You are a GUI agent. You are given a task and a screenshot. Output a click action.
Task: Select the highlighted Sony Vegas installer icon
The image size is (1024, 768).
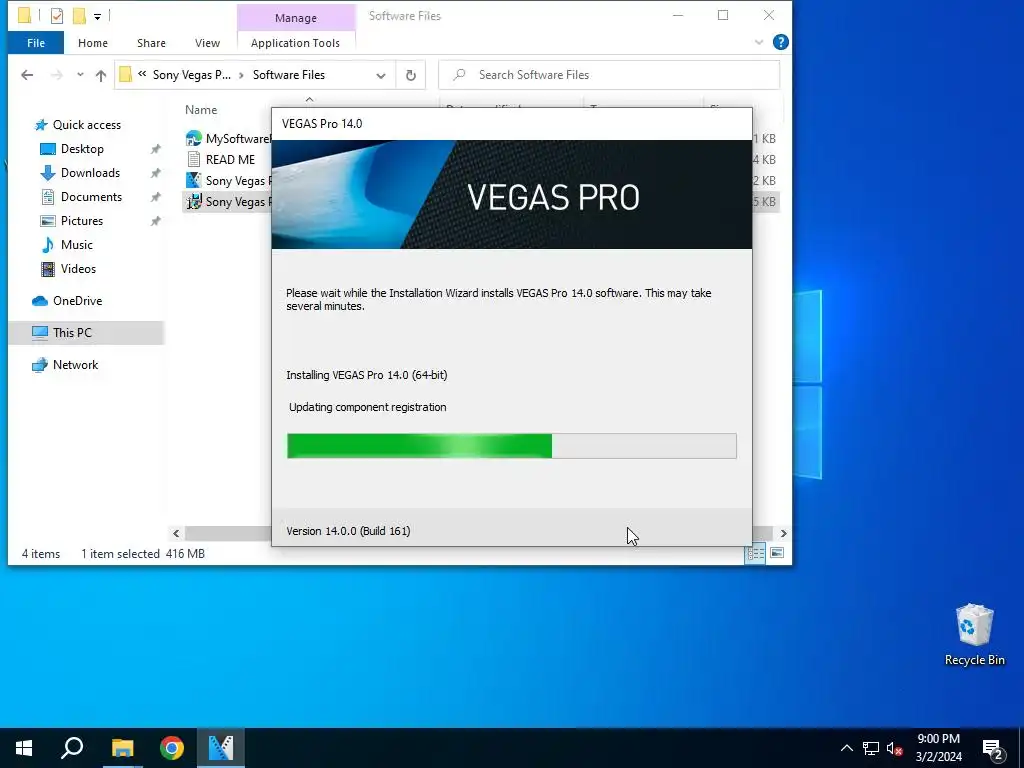click(x=193, y=202)
